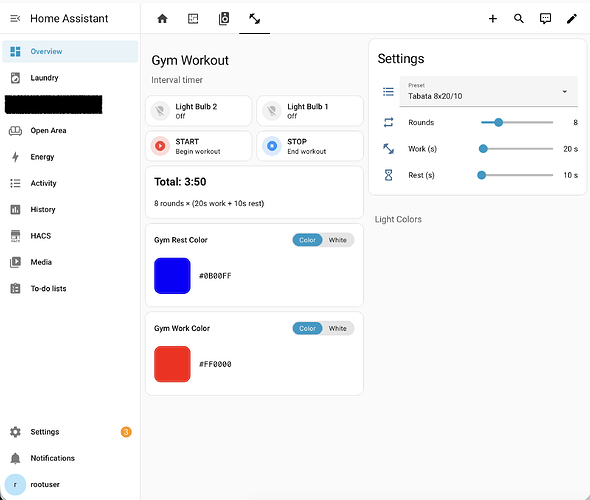Image resolution: width=590 pixels, height=500 pixels.
Task: Collapse the sidebar with the menu icon
Action: (15, 18)
